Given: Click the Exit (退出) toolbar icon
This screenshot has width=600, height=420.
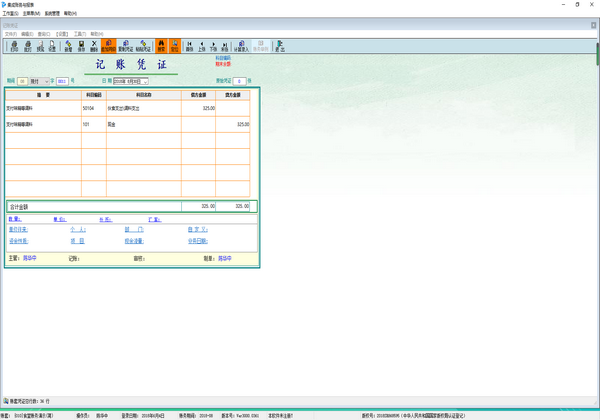Looking at the screenshot, I should (281, 46).
